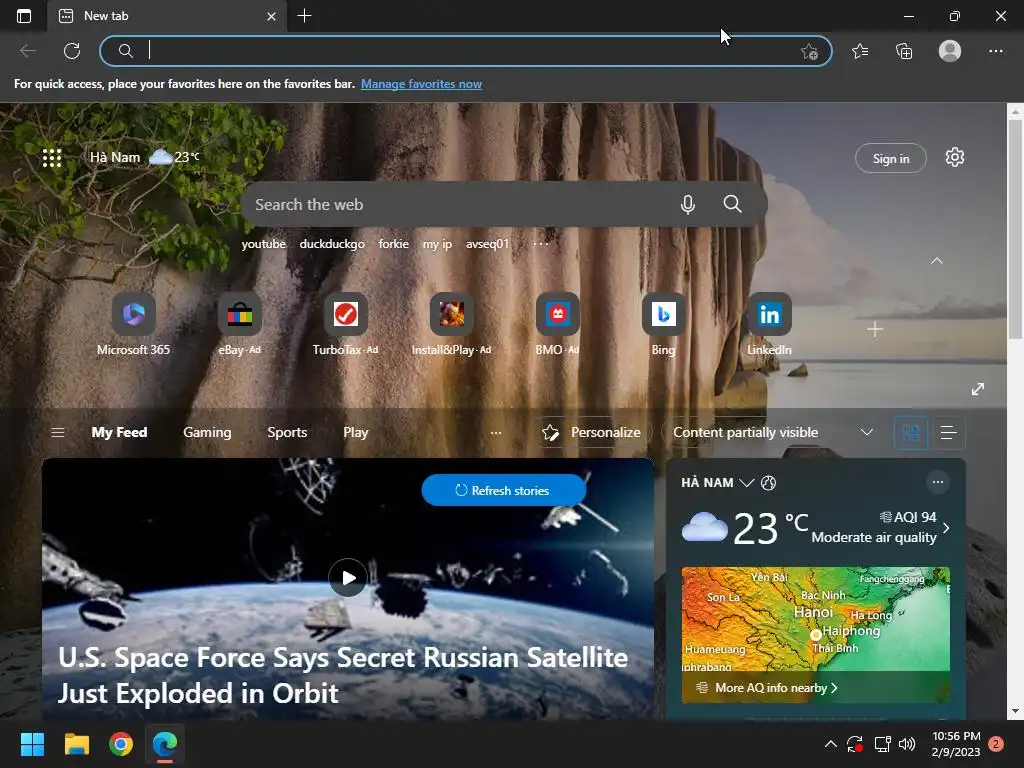Open the Bing quick link tile
The width and height of the screenshot is (1024, 768).
[x=663, y=325]
